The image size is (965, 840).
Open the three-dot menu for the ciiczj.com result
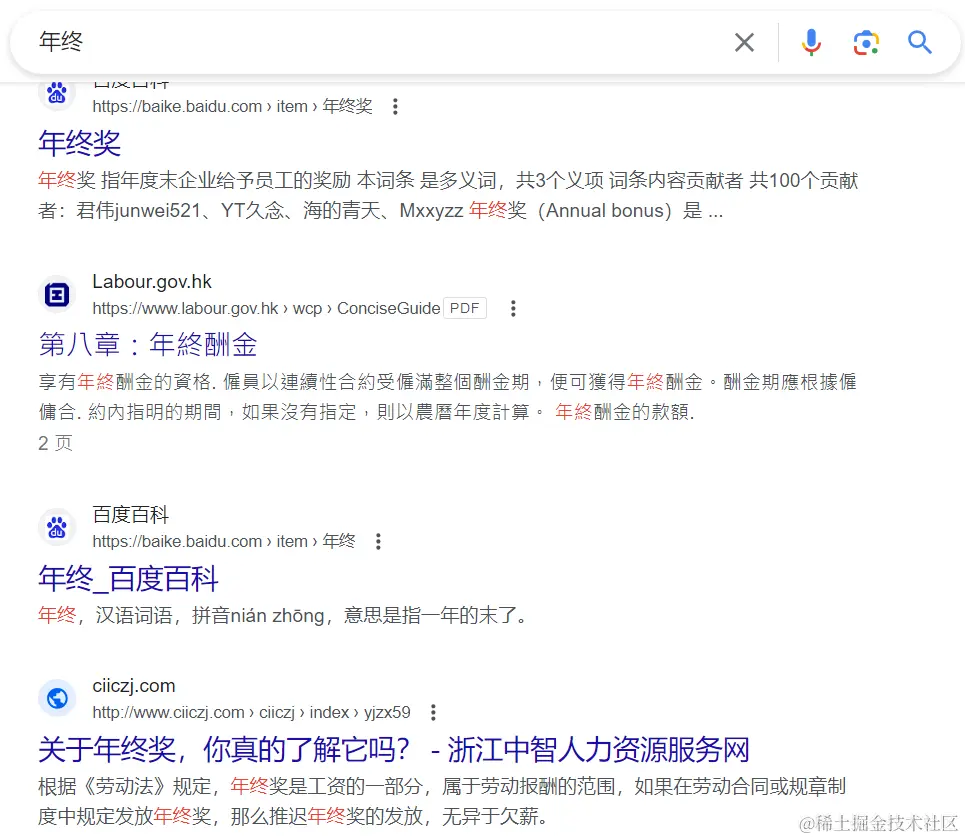point(432,712)
